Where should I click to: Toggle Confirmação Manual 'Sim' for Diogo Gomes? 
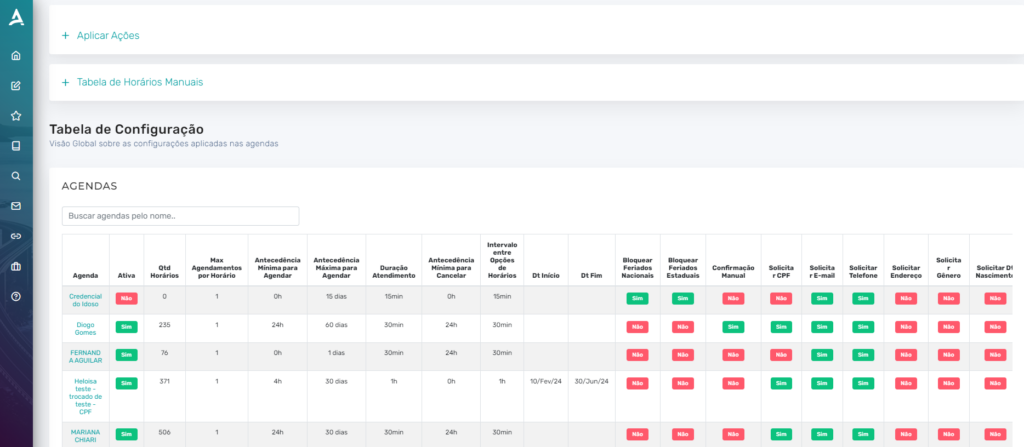point(733,326)
